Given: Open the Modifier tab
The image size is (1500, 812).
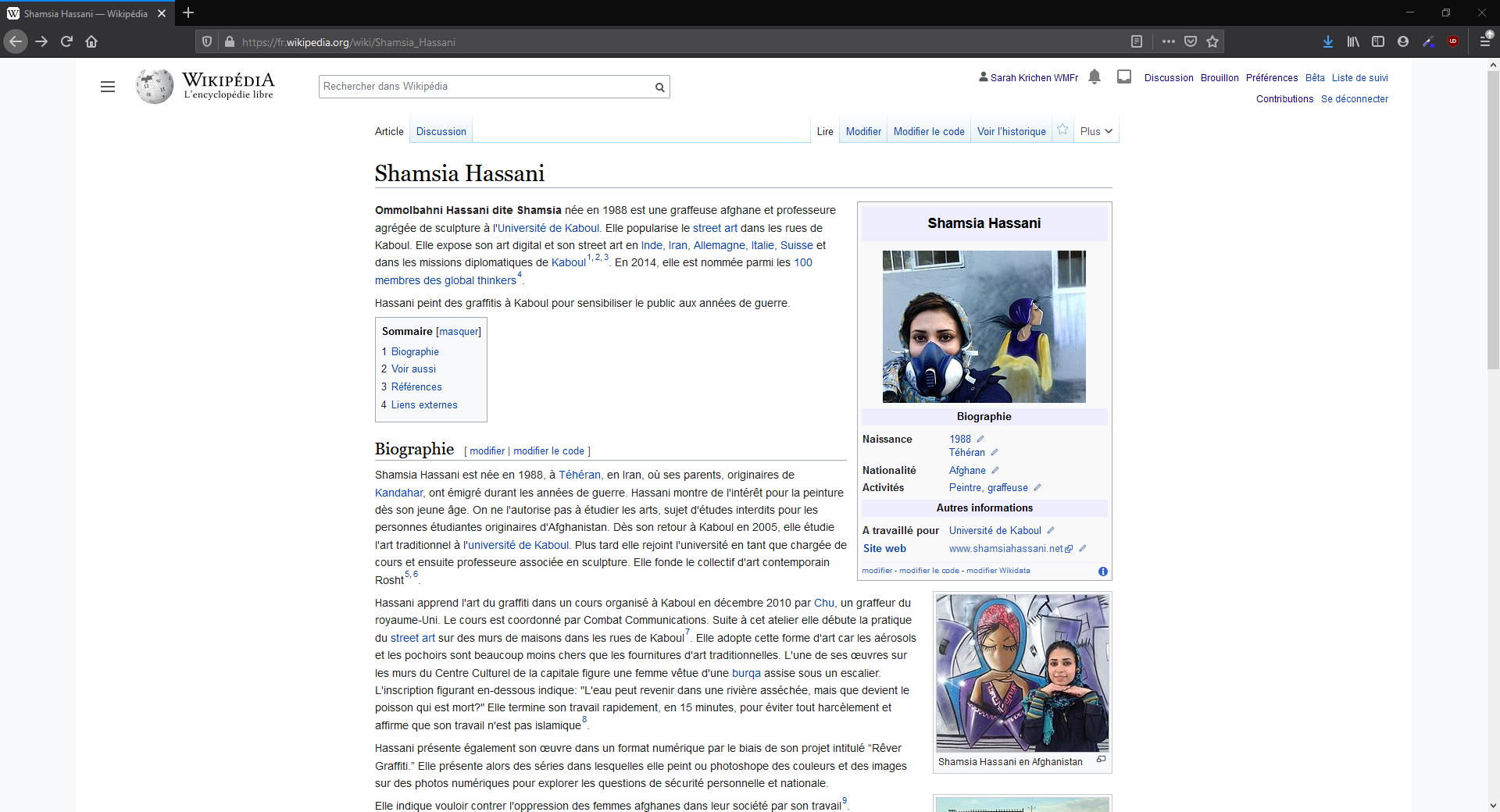Looking at the screenshot, I should point(863,131).
